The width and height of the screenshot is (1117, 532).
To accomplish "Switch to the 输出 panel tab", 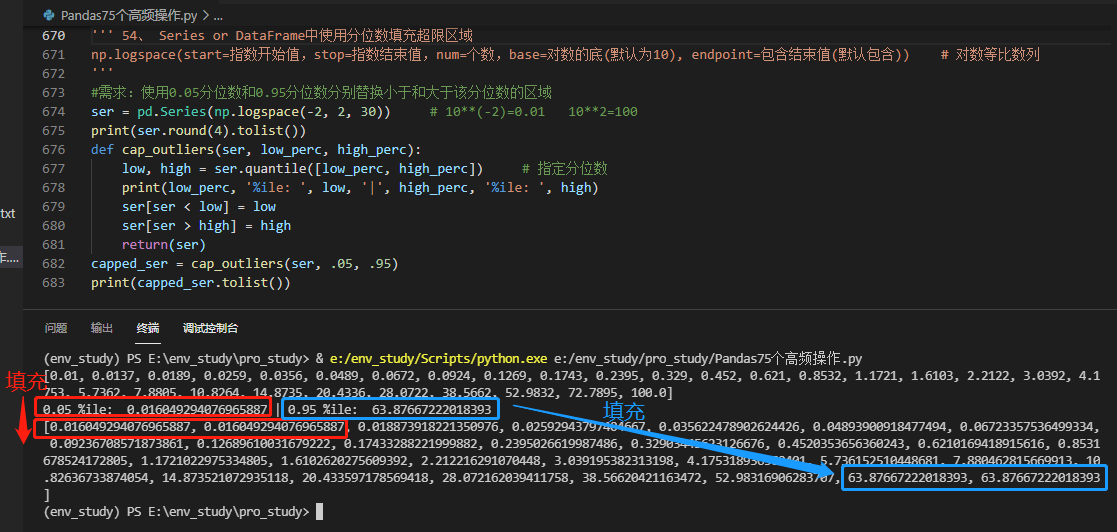I will pyautogui.click(x=102, y=328).
